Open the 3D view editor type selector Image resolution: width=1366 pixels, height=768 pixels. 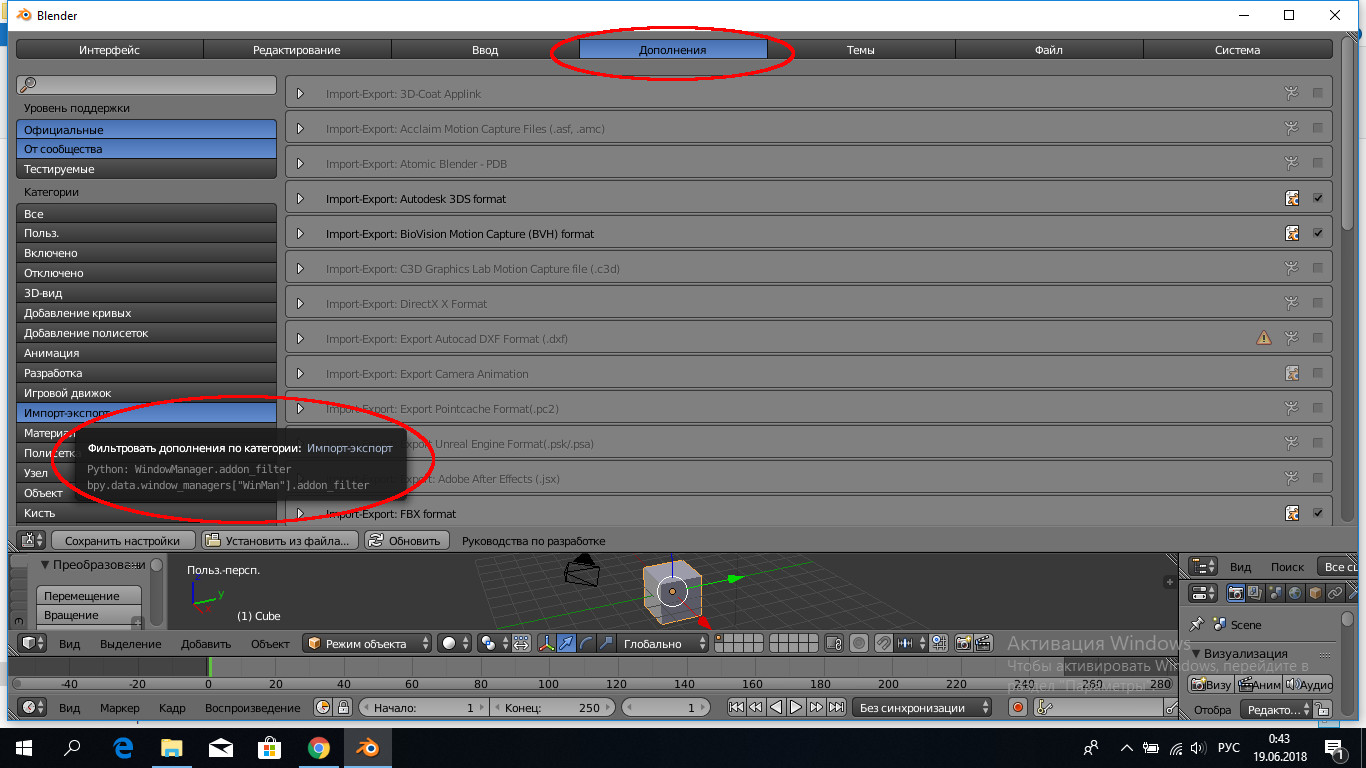click(33, 644)
